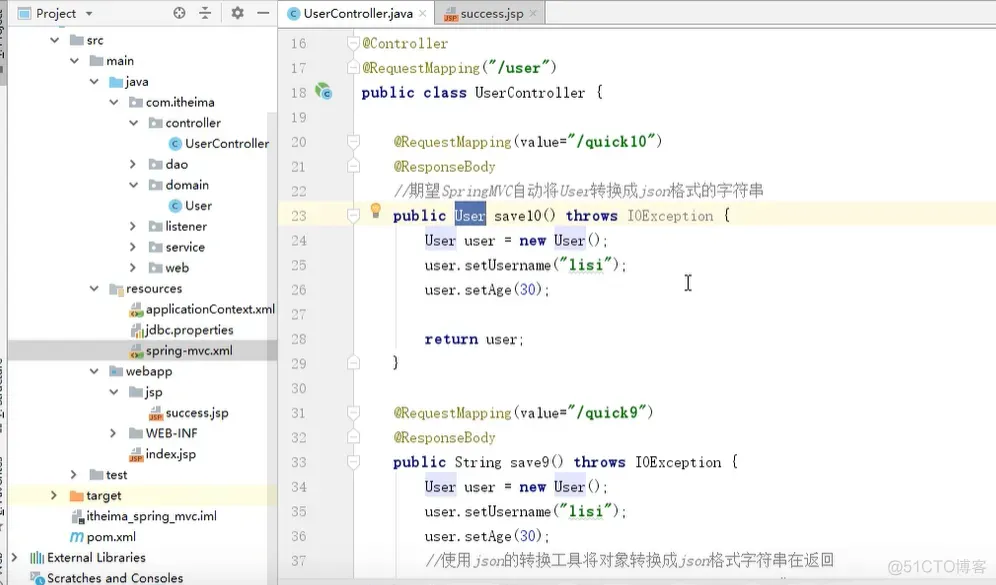Open applicationContext.xml file
The height and width of the screenshot is (585, 996).
coord(202,309)
